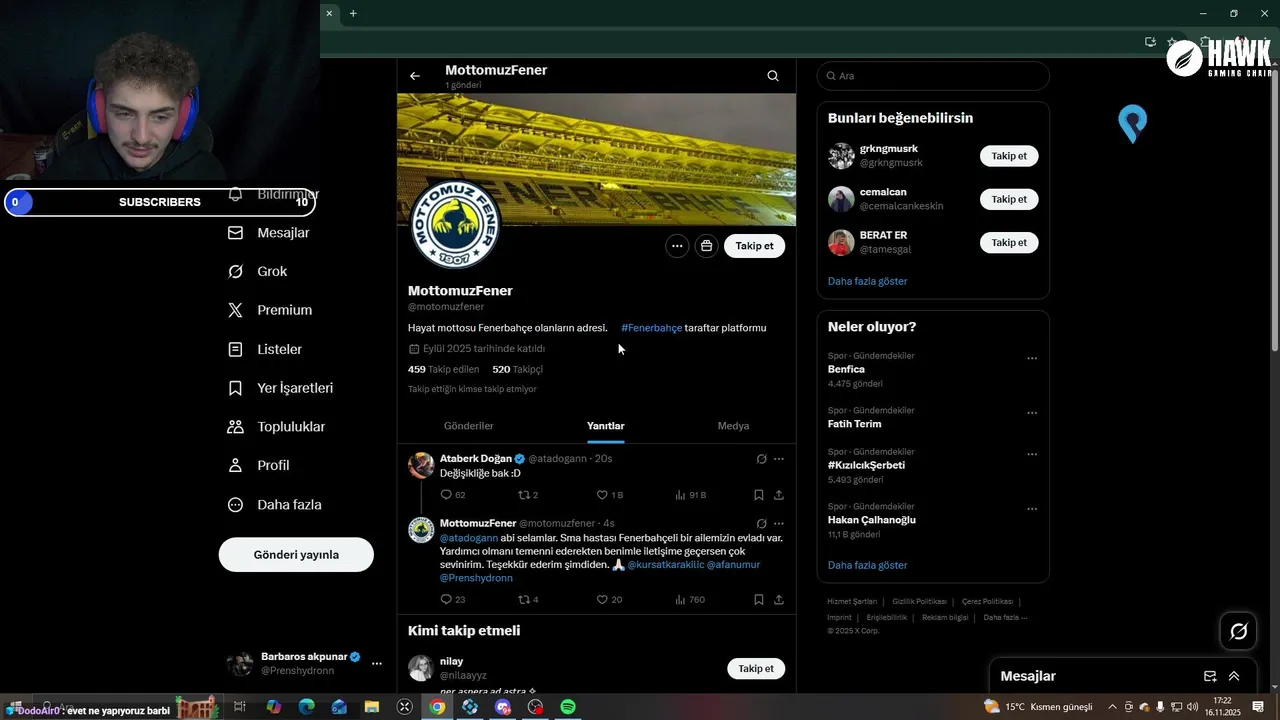Open Listeler in the sidebar
Image resolution: width=1280 pixels, height=720 pixels.
point(265,350)
